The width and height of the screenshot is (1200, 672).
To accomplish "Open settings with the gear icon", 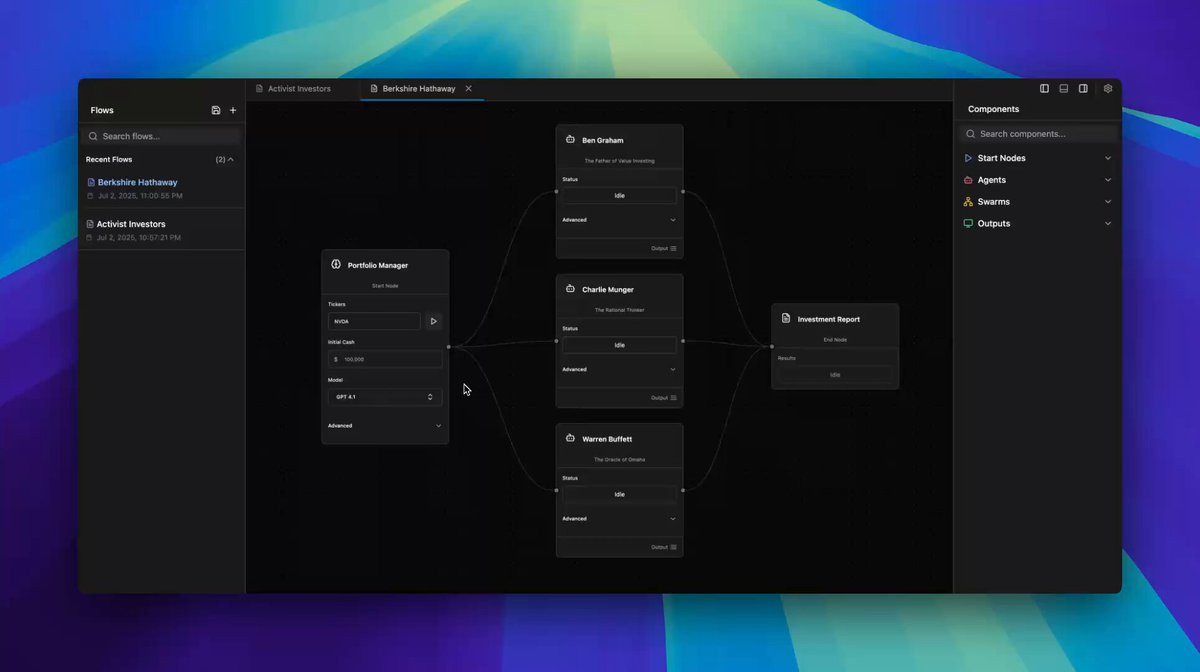I will coord(1108,88).
